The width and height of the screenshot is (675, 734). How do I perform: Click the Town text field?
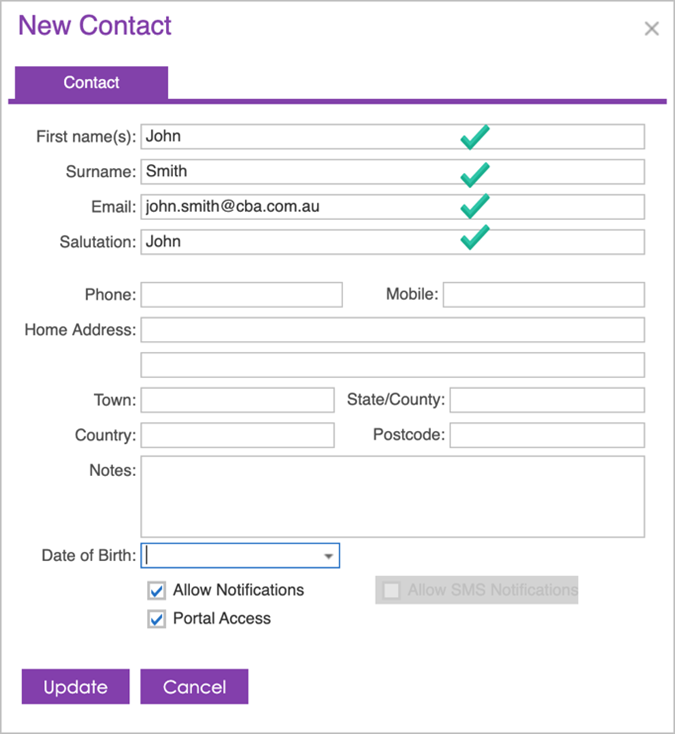point(237,400)
